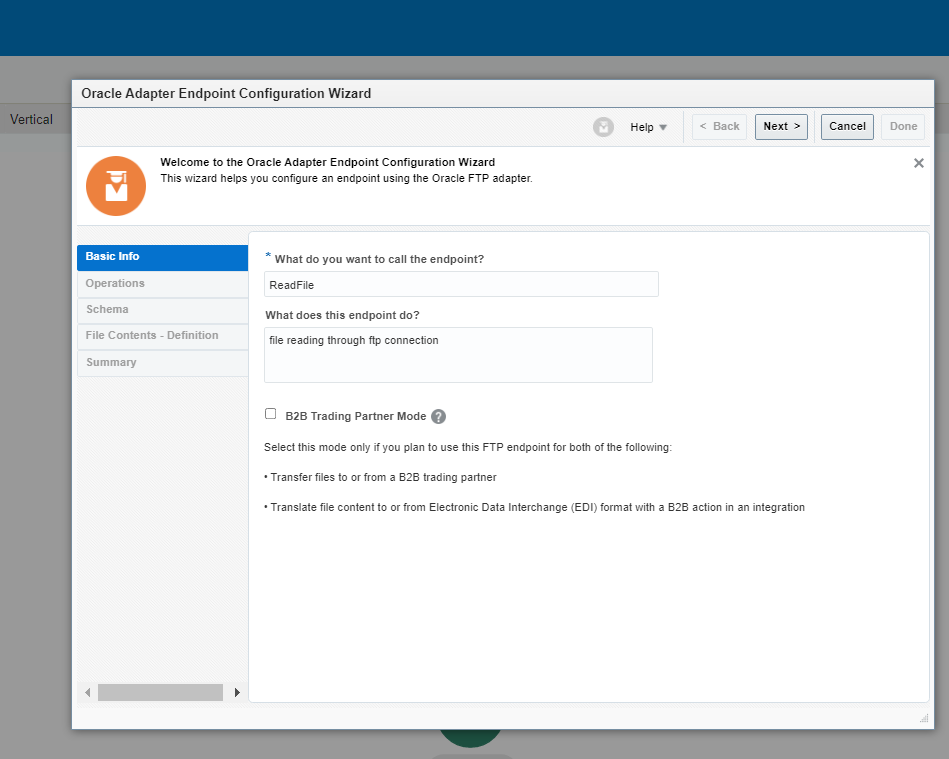Open the Help dropdown menu

point(648,127)
